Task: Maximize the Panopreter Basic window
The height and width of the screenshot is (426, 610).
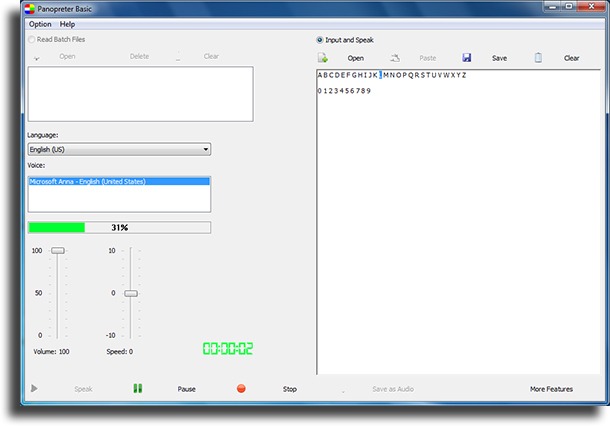Action: pos(569,6)
